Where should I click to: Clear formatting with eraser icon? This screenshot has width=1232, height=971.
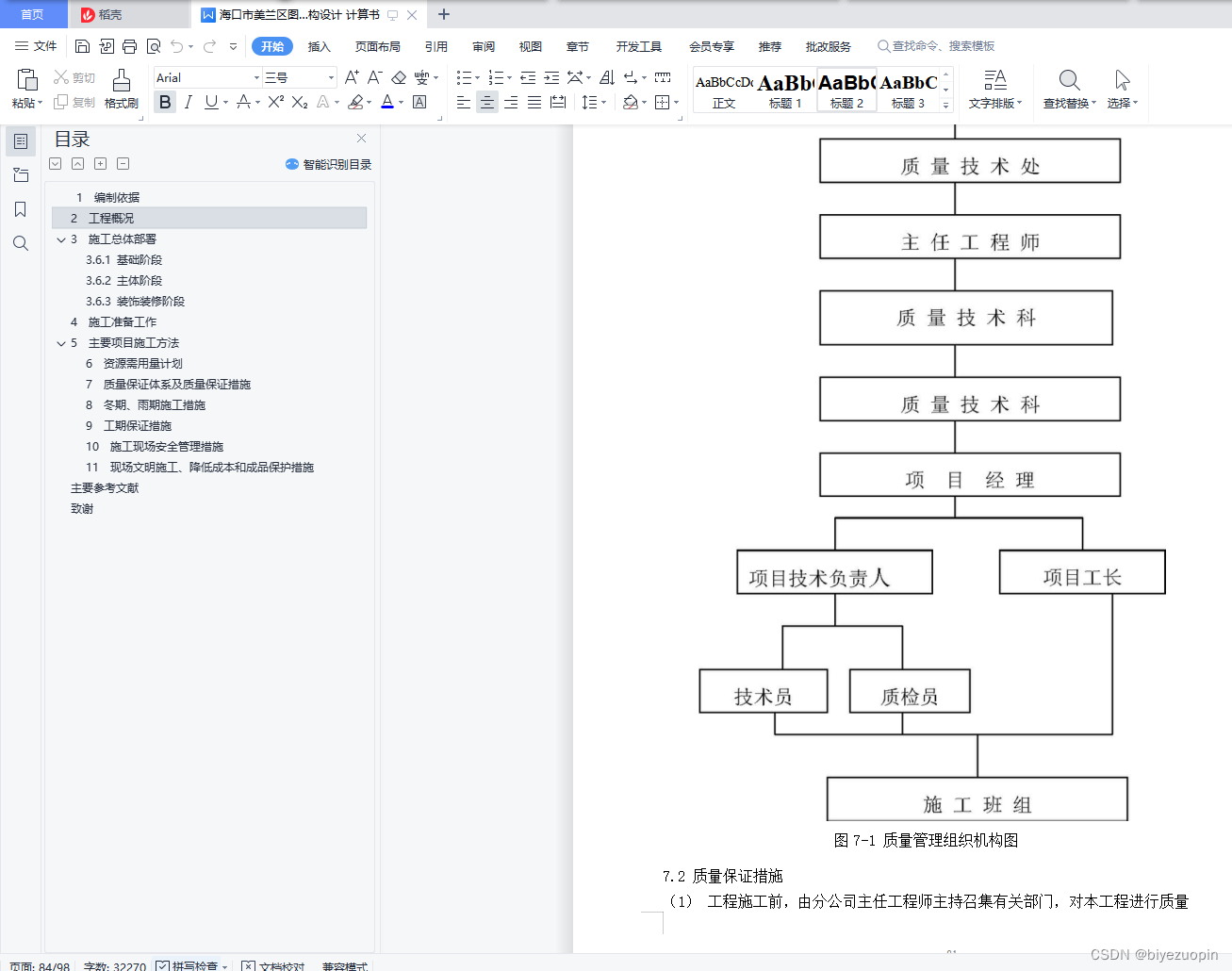(x=399, y=77)
